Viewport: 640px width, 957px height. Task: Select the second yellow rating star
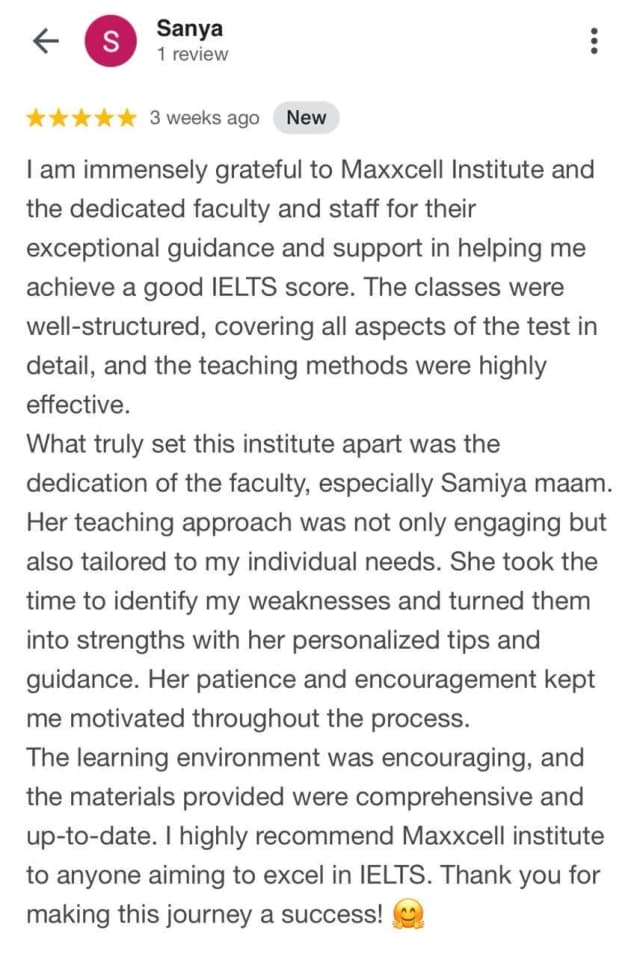click(59, 118)
